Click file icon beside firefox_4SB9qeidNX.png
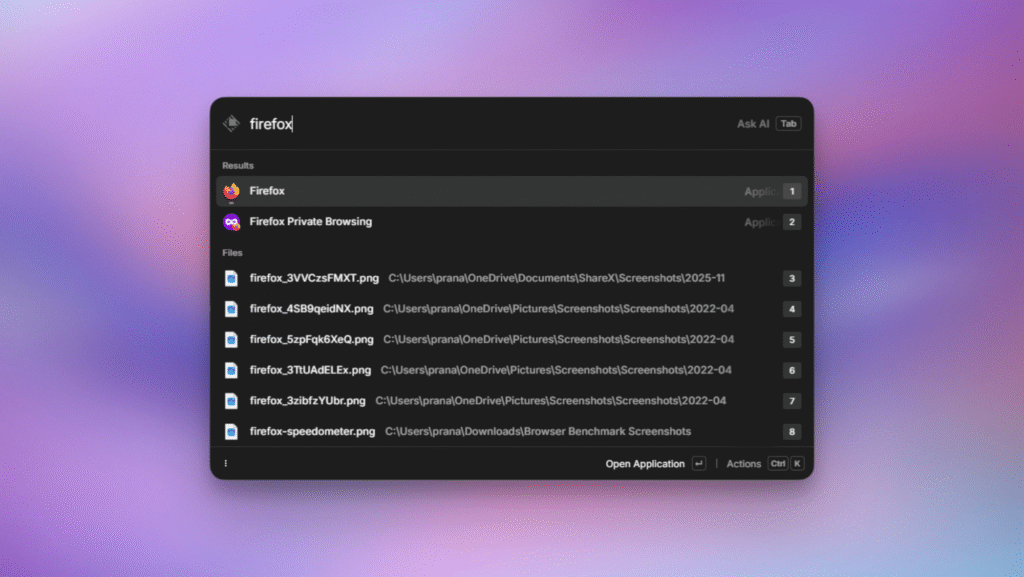This screenshot has height=577, width=1024. point(231,309)
